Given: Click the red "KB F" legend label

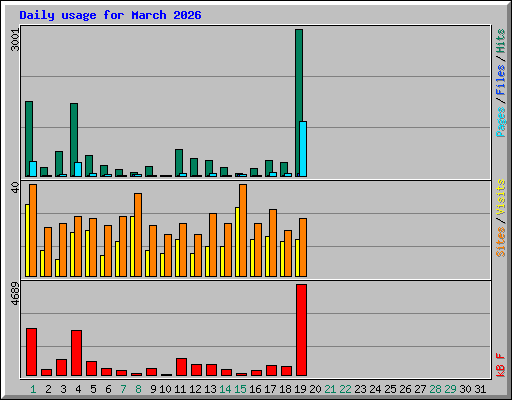Looking at the screenshot, I should pos(500,365).
